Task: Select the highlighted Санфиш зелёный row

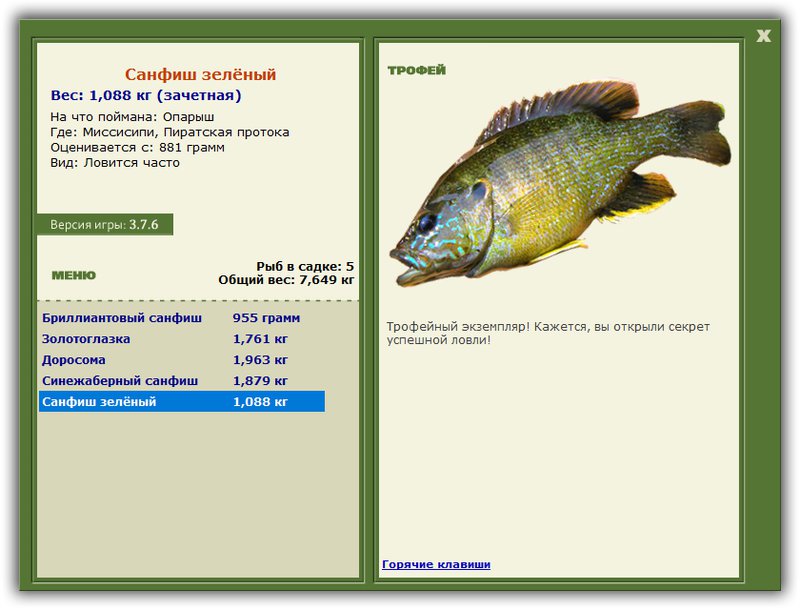Action: (x=182, y=401)
